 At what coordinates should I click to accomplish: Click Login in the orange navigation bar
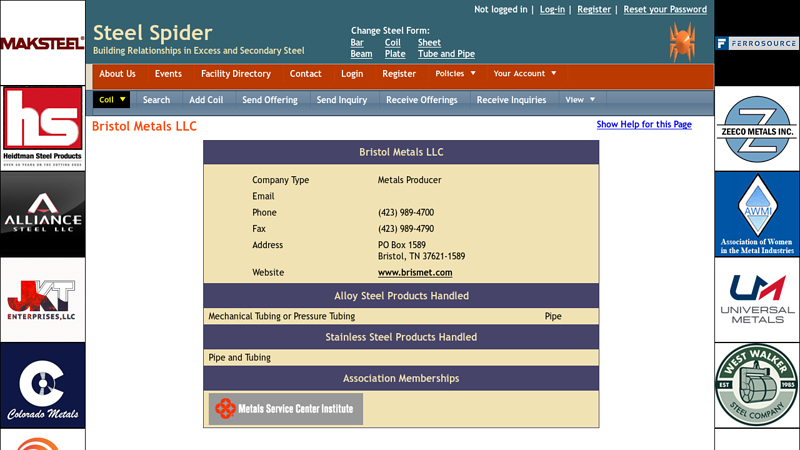point(352,73)
